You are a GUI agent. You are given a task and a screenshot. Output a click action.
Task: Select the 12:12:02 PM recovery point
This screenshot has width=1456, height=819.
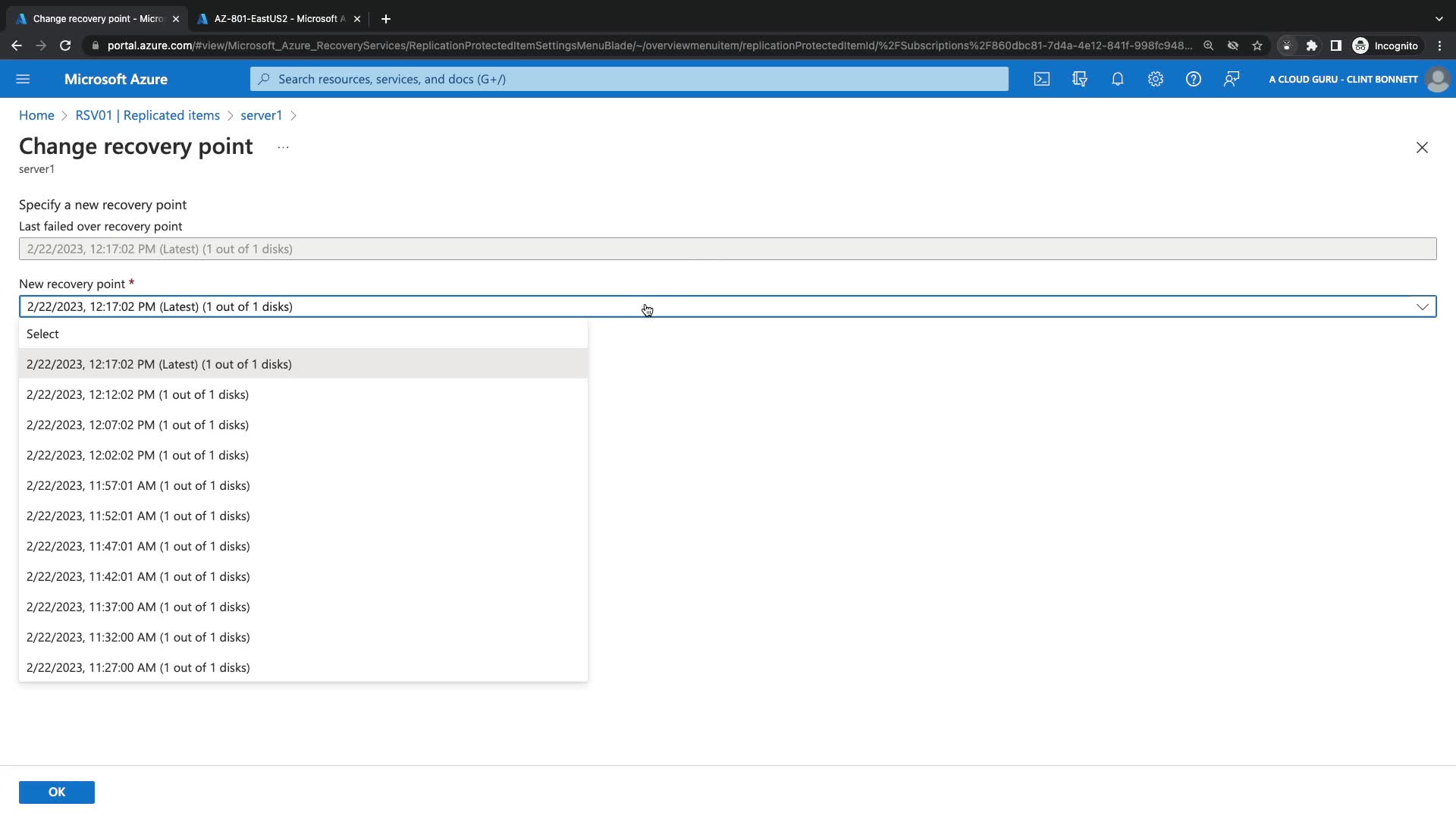[137, 394]
